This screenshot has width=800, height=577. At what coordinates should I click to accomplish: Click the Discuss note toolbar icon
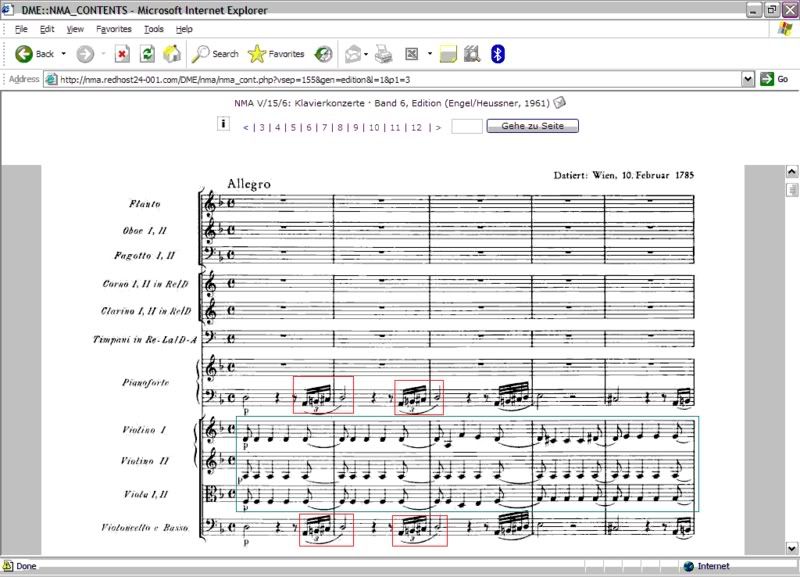point(448,54)
